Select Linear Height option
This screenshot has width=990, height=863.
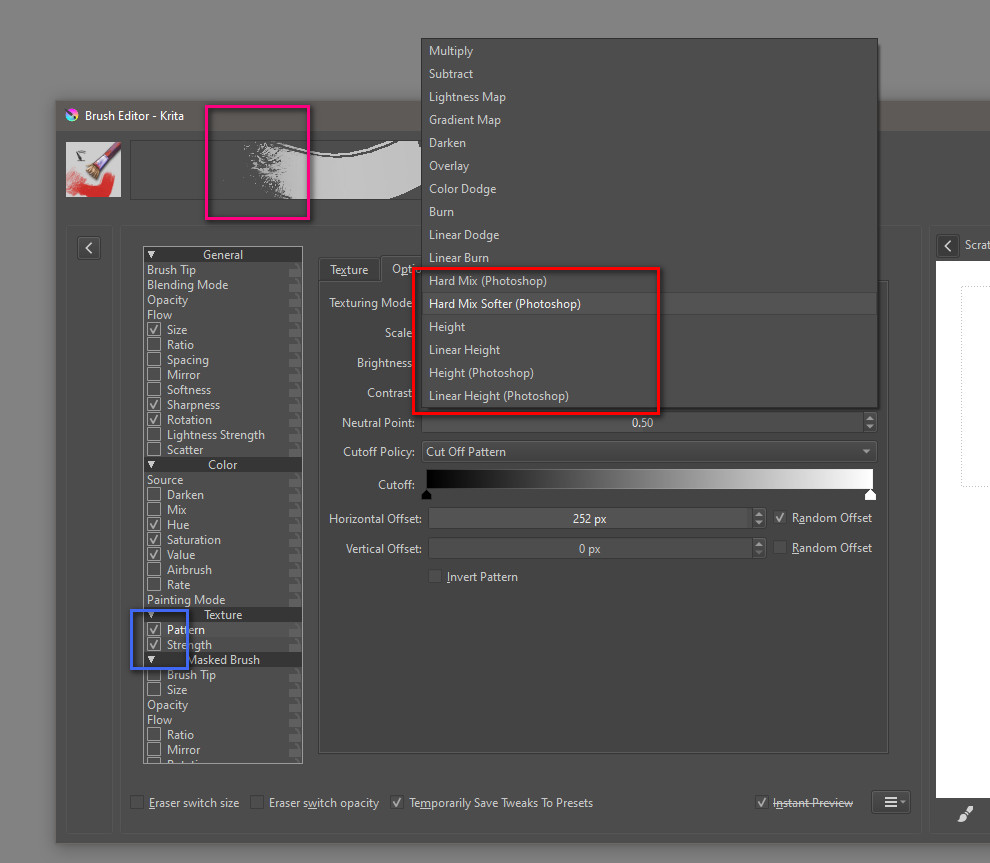(649, 350)
